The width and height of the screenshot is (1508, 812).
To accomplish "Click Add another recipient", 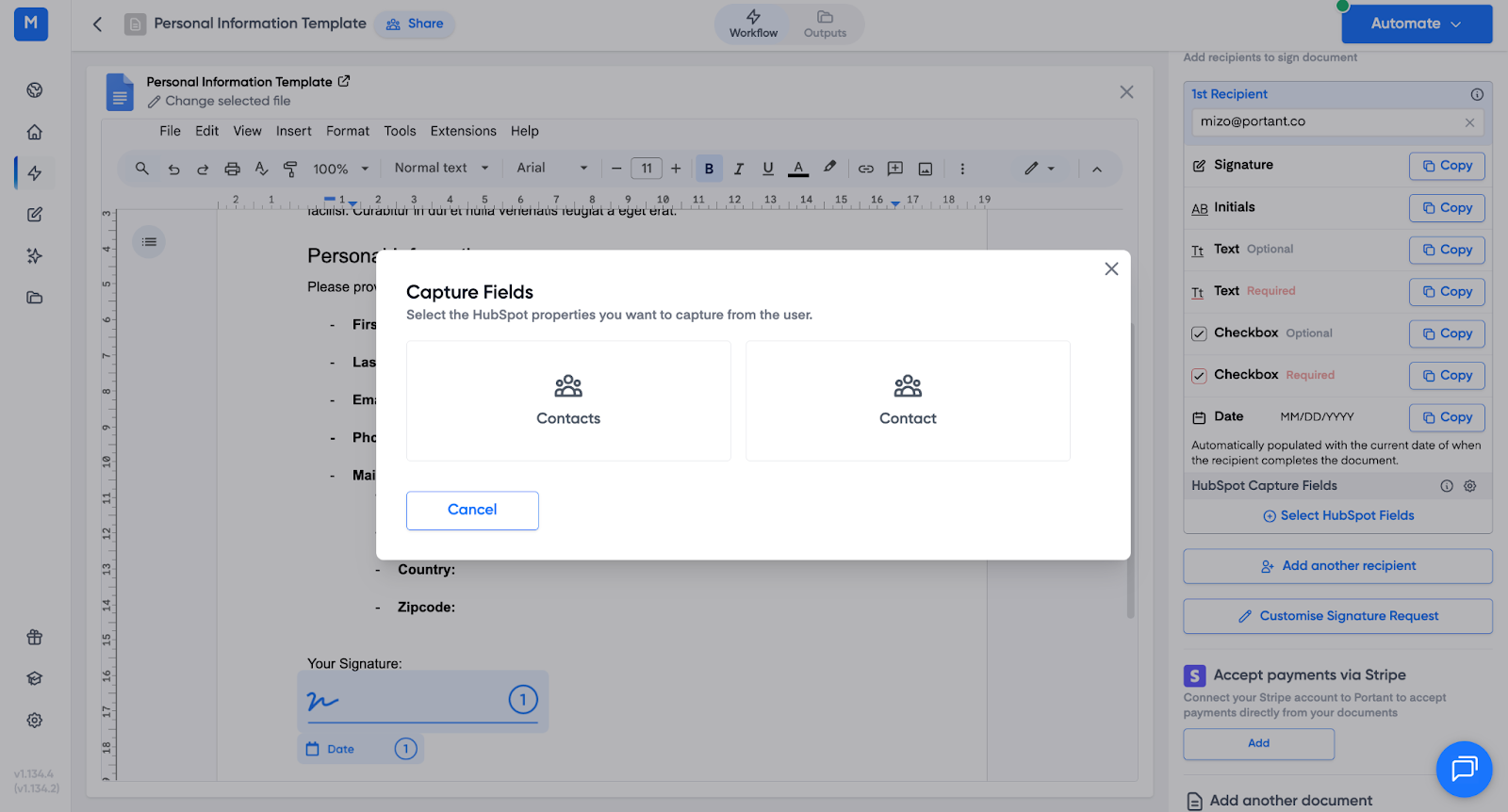I will [1337, 566].
